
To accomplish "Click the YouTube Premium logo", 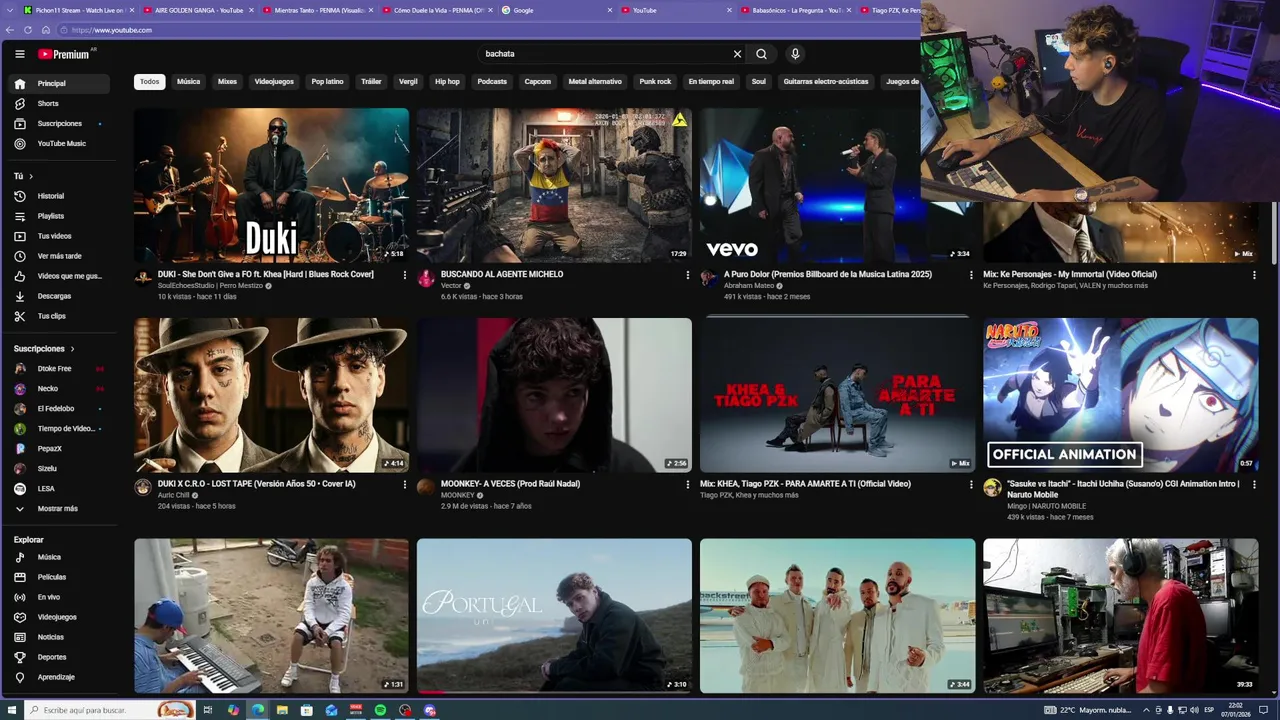I will tap(64, 54).
